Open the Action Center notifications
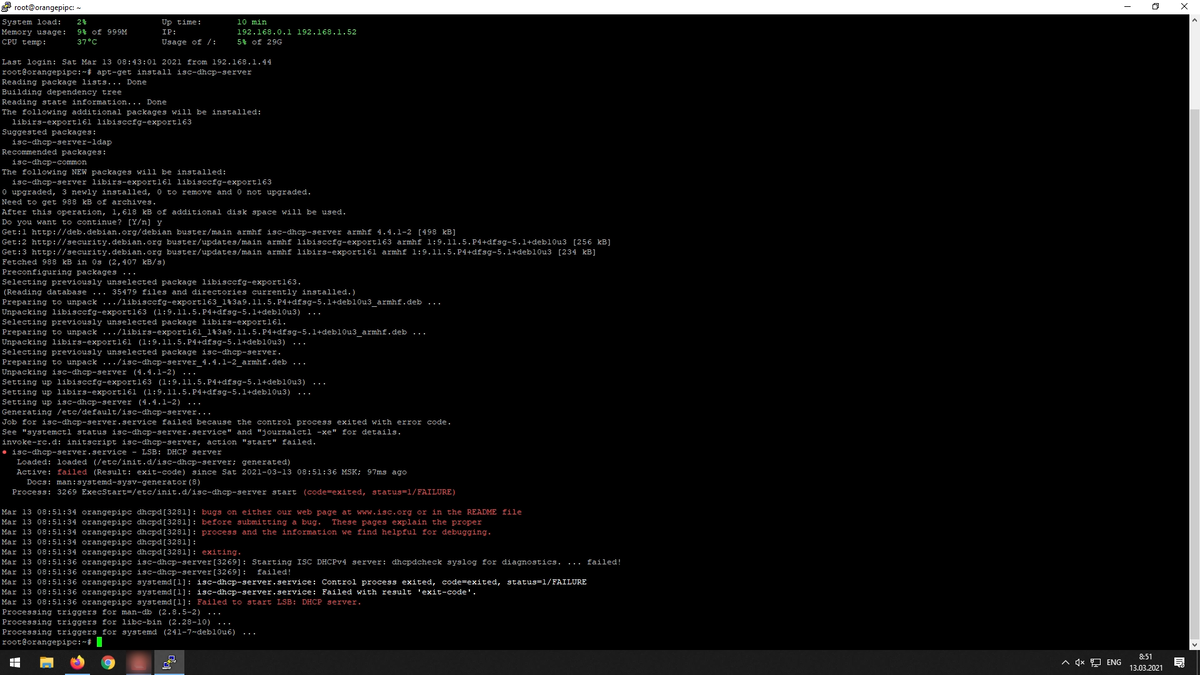Viewport: 1200px width, 675px height. 1179,663
